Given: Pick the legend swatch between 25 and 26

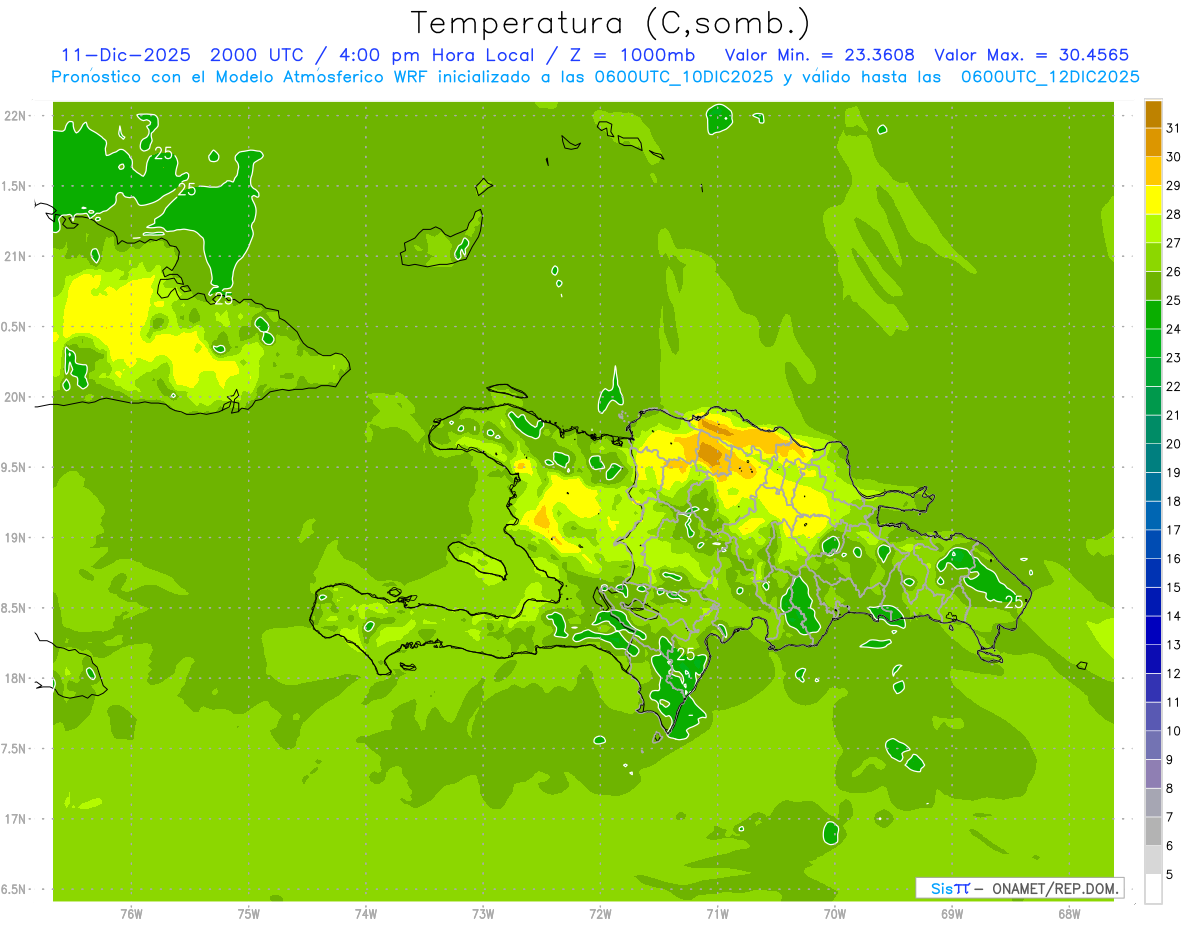Looking at the screenshot, I should [x=1153, y=286].
